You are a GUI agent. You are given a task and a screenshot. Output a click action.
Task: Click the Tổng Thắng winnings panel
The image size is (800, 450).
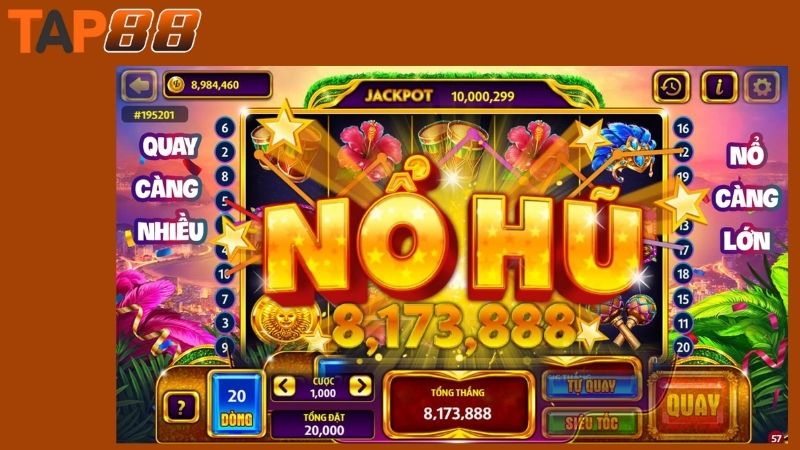click(x=457, y=404)
